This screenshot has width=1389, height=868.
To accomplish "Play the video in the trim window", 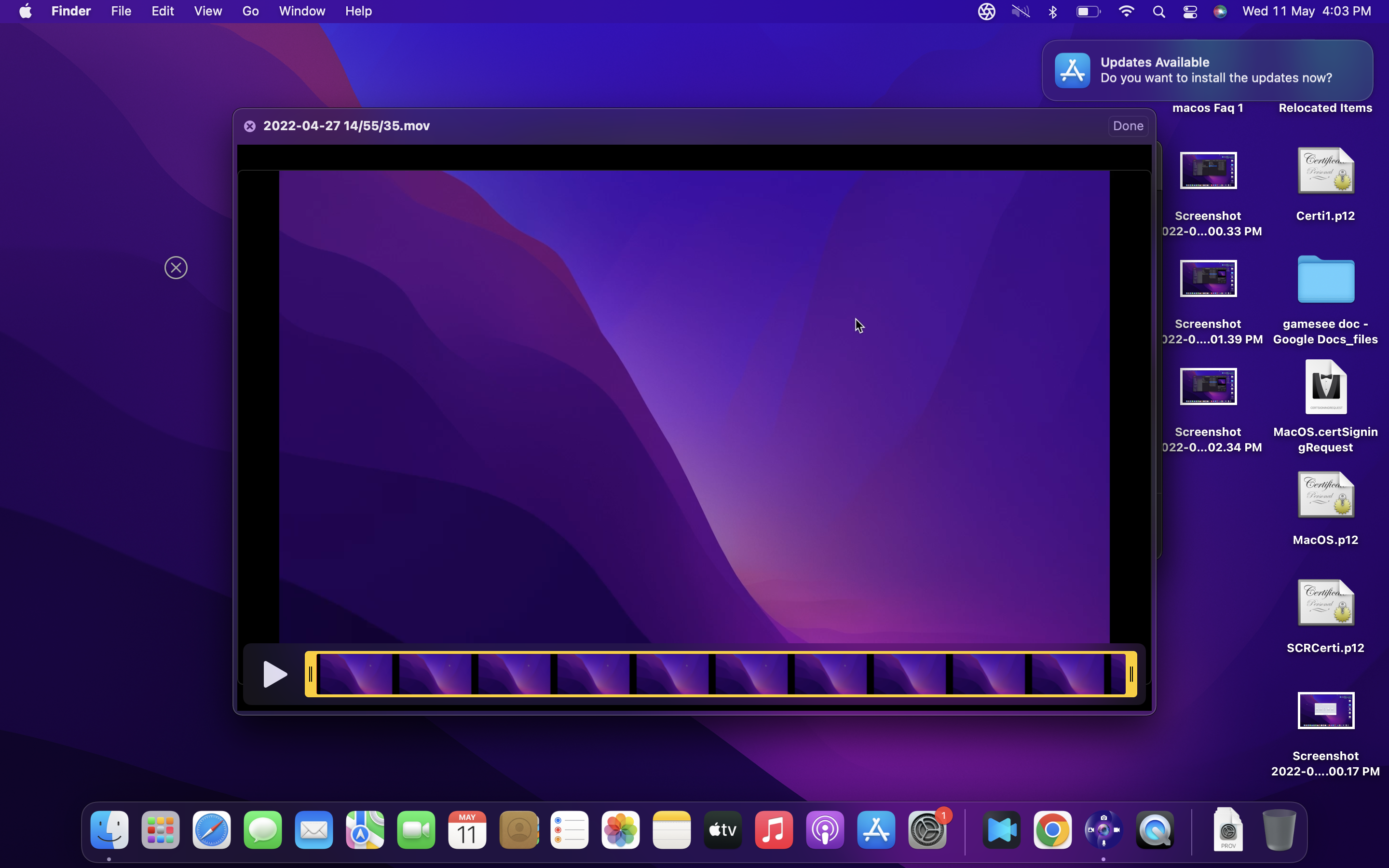I will (x=274, y=674).
